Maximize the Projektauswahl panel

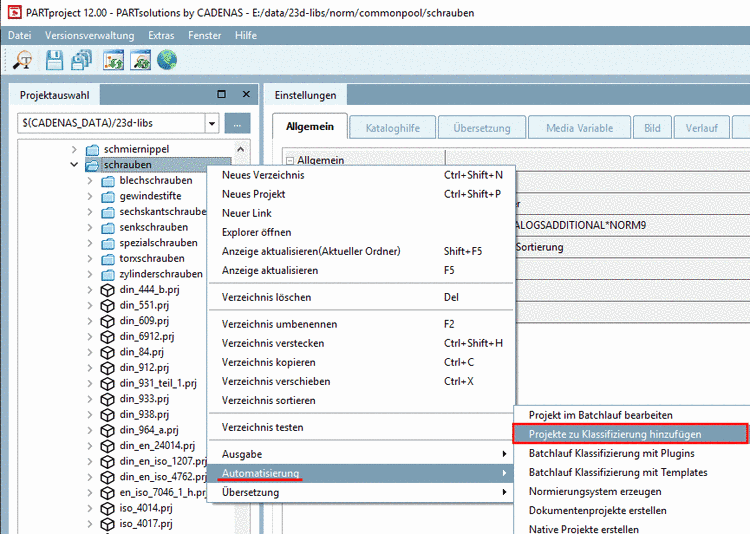(x=221, y=94)
